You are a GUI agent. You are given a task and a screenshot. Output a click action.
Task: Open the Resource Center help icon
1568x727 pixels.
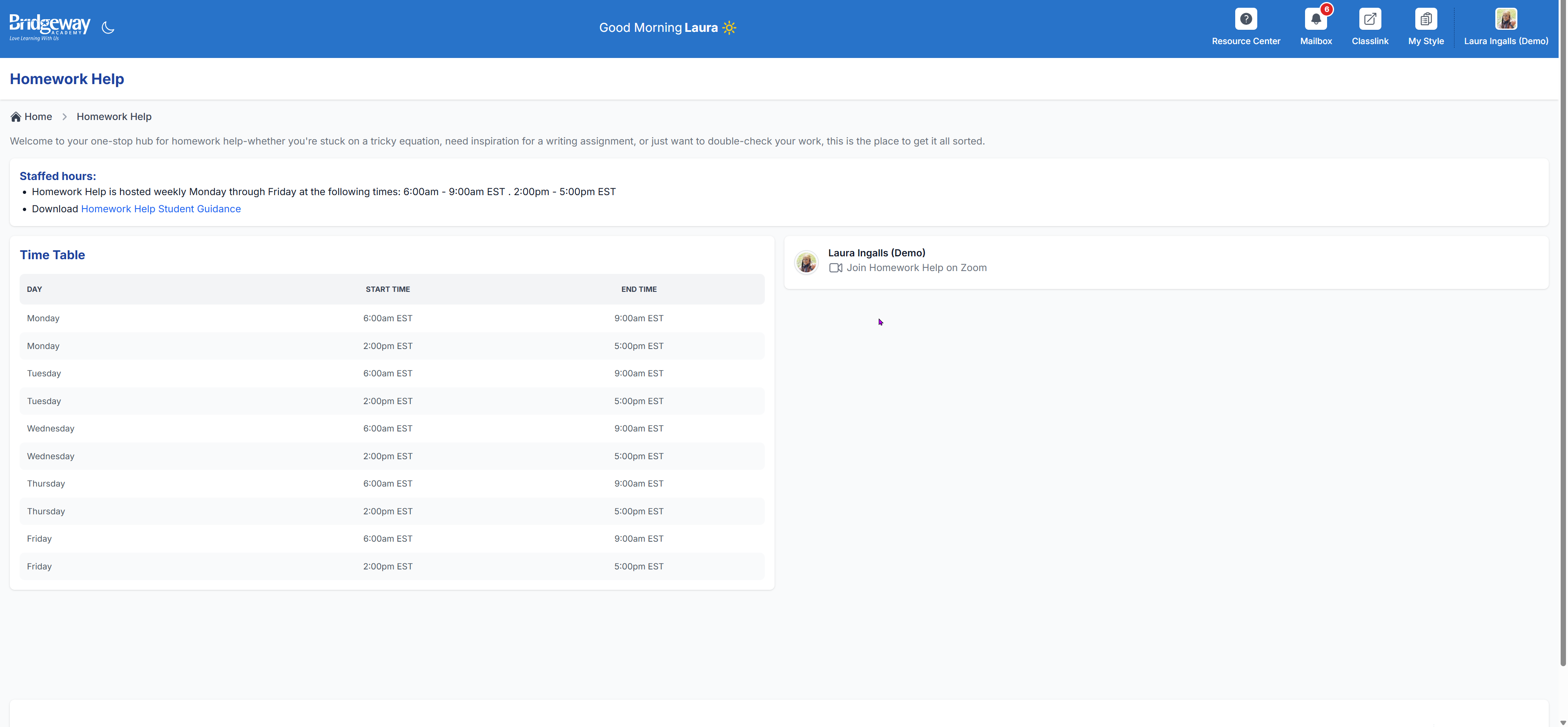tap(1245, 19)
